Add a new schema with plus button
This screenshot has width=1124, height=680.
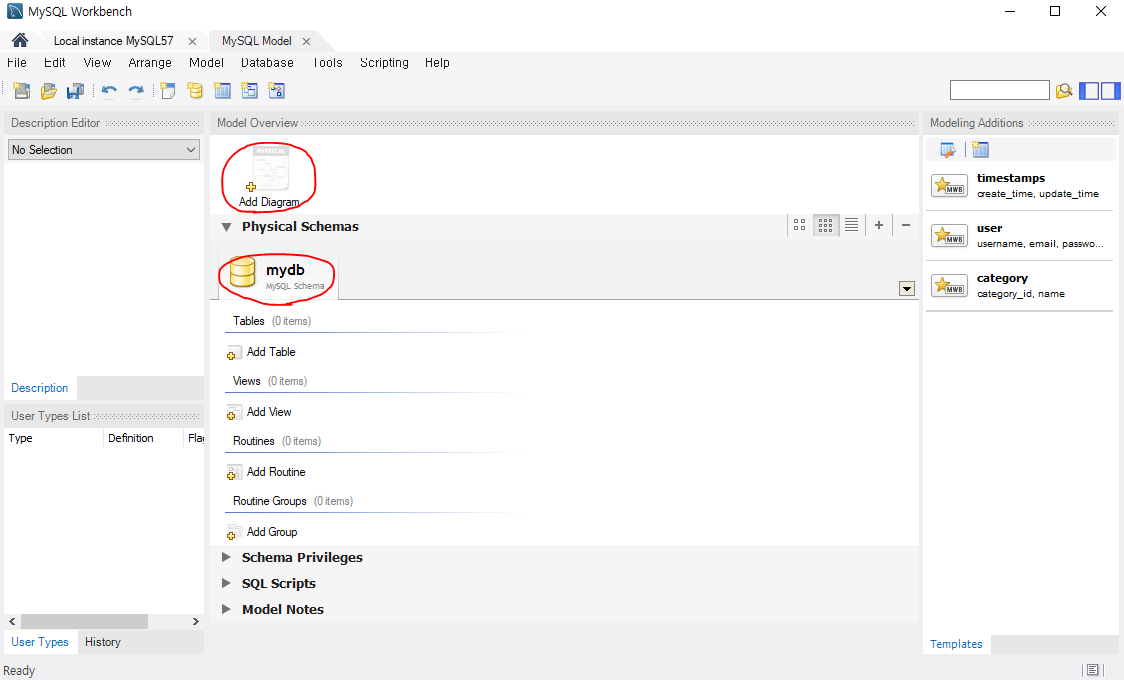click(x=879, y=225)
